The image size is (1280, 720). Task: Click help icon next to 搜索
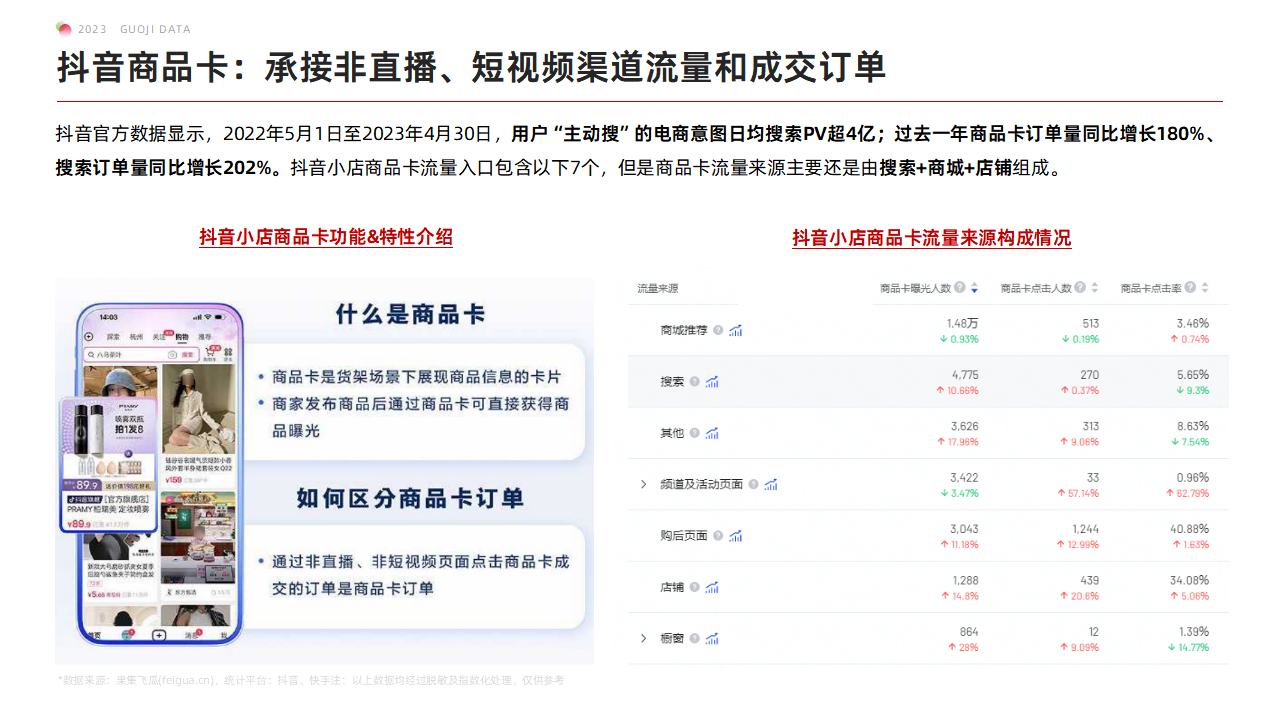[694, 381]
